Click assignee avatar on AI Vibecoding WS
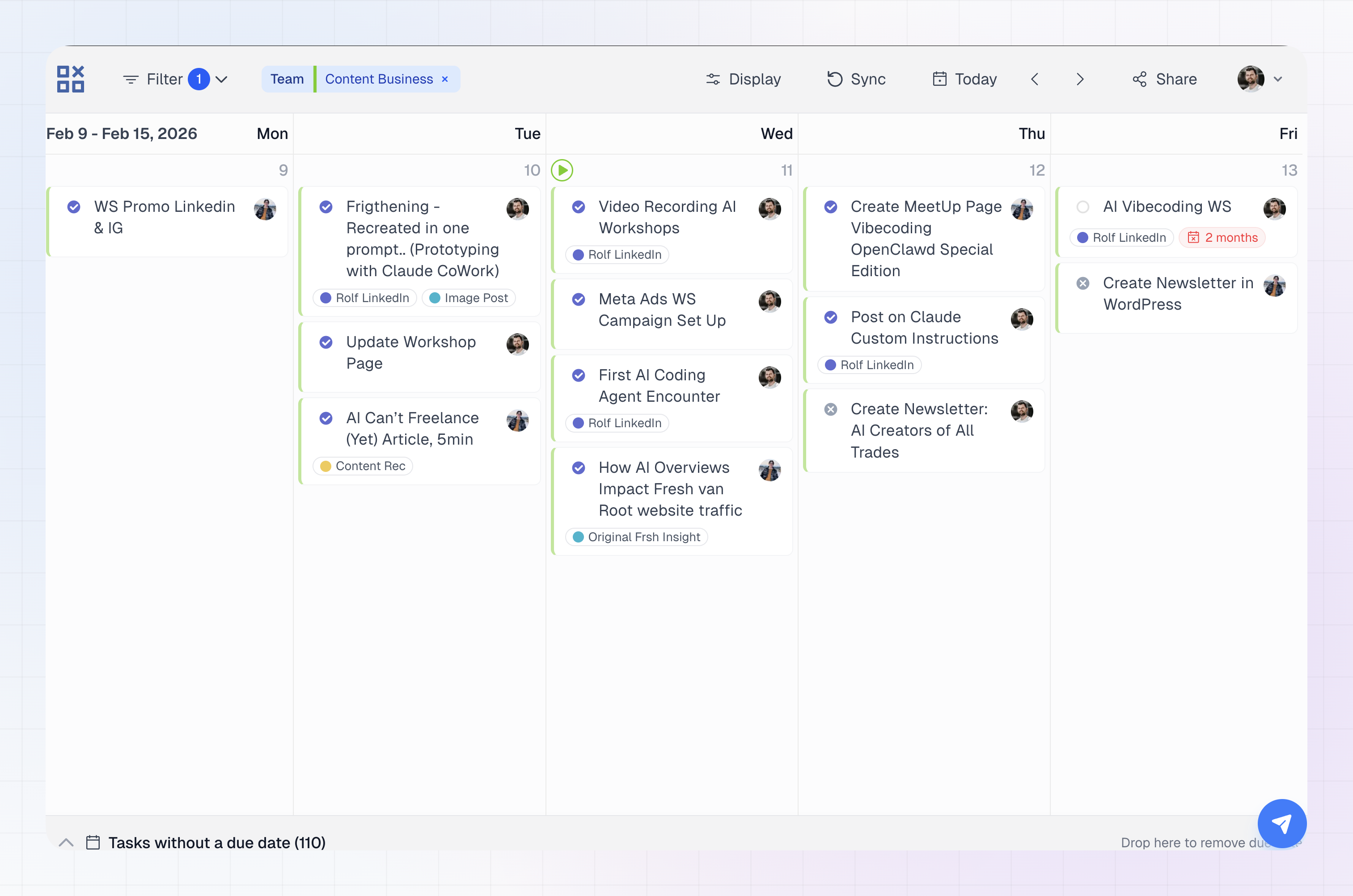This screenshot has width=1353, height=896. pyautogui.click(x=1275, y=209)
